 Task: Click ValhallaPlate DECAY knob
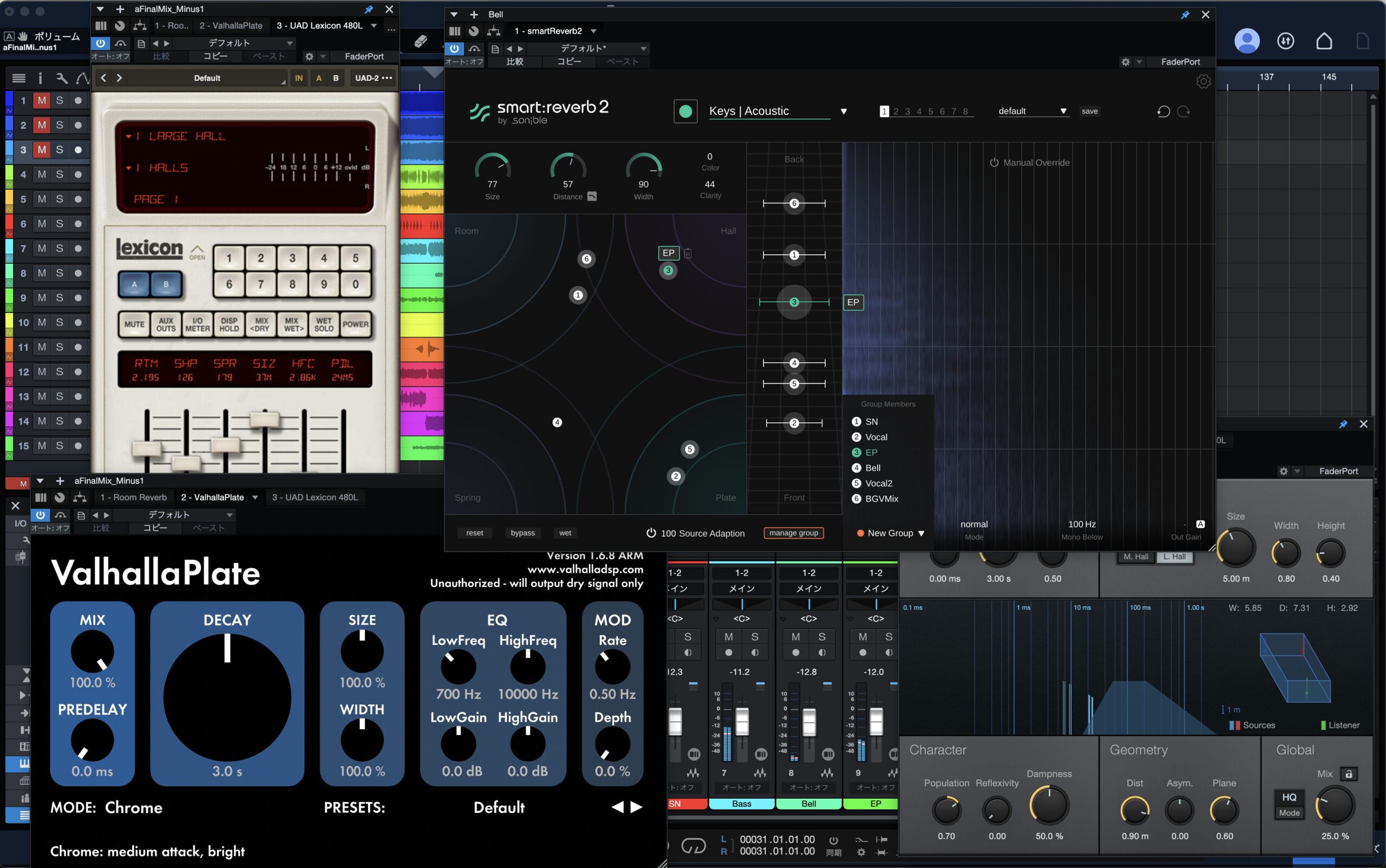pyautogui.click(x=227, y=696)
